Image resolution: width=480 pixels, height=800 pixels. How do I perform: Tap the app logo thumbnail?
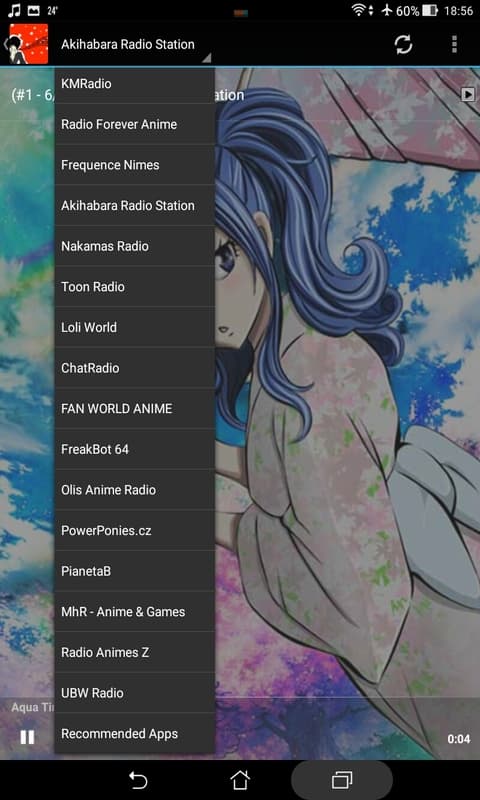[x=29, y=44]
